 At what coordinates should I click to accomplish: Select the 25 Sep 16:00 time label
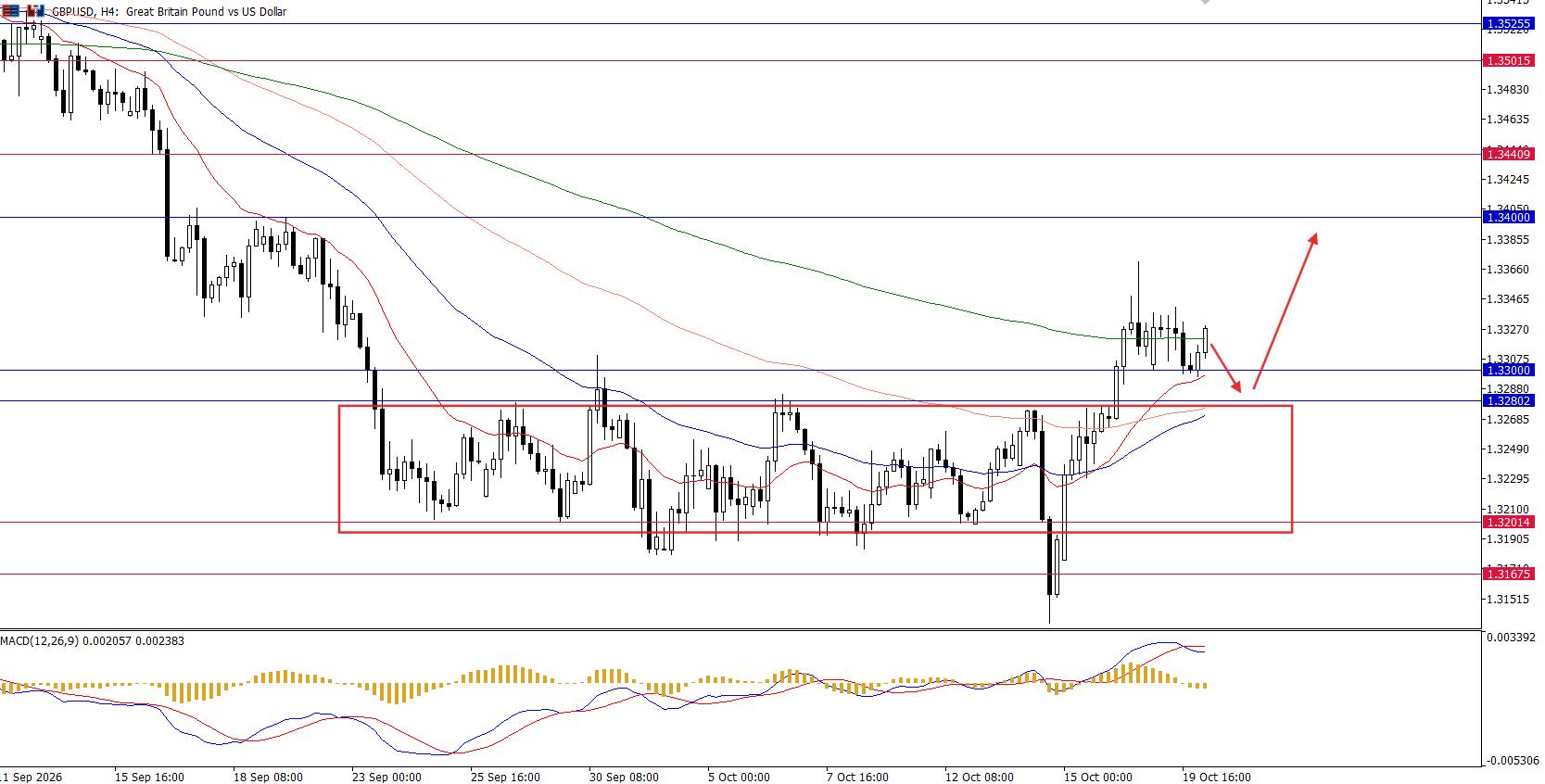(505, 777)
